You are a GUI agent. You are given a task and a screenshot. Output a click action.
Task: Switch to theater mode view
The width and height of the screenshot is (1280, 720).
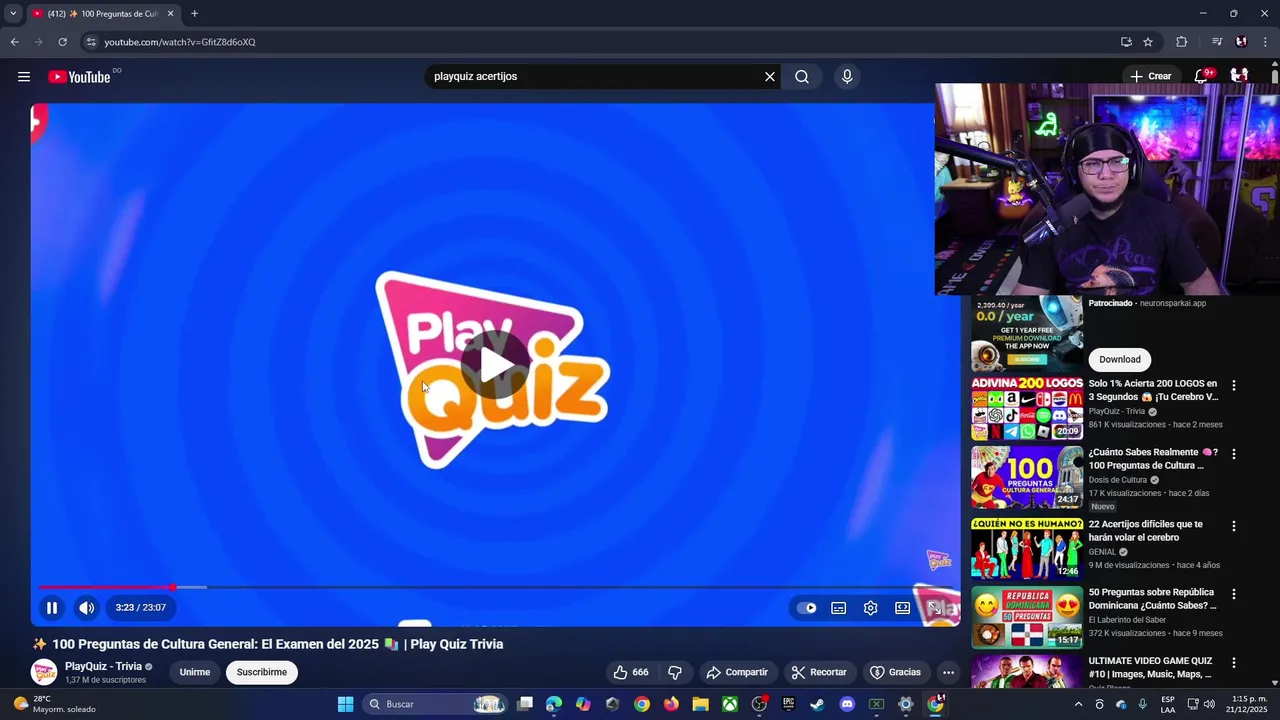(x=902, y=608)
